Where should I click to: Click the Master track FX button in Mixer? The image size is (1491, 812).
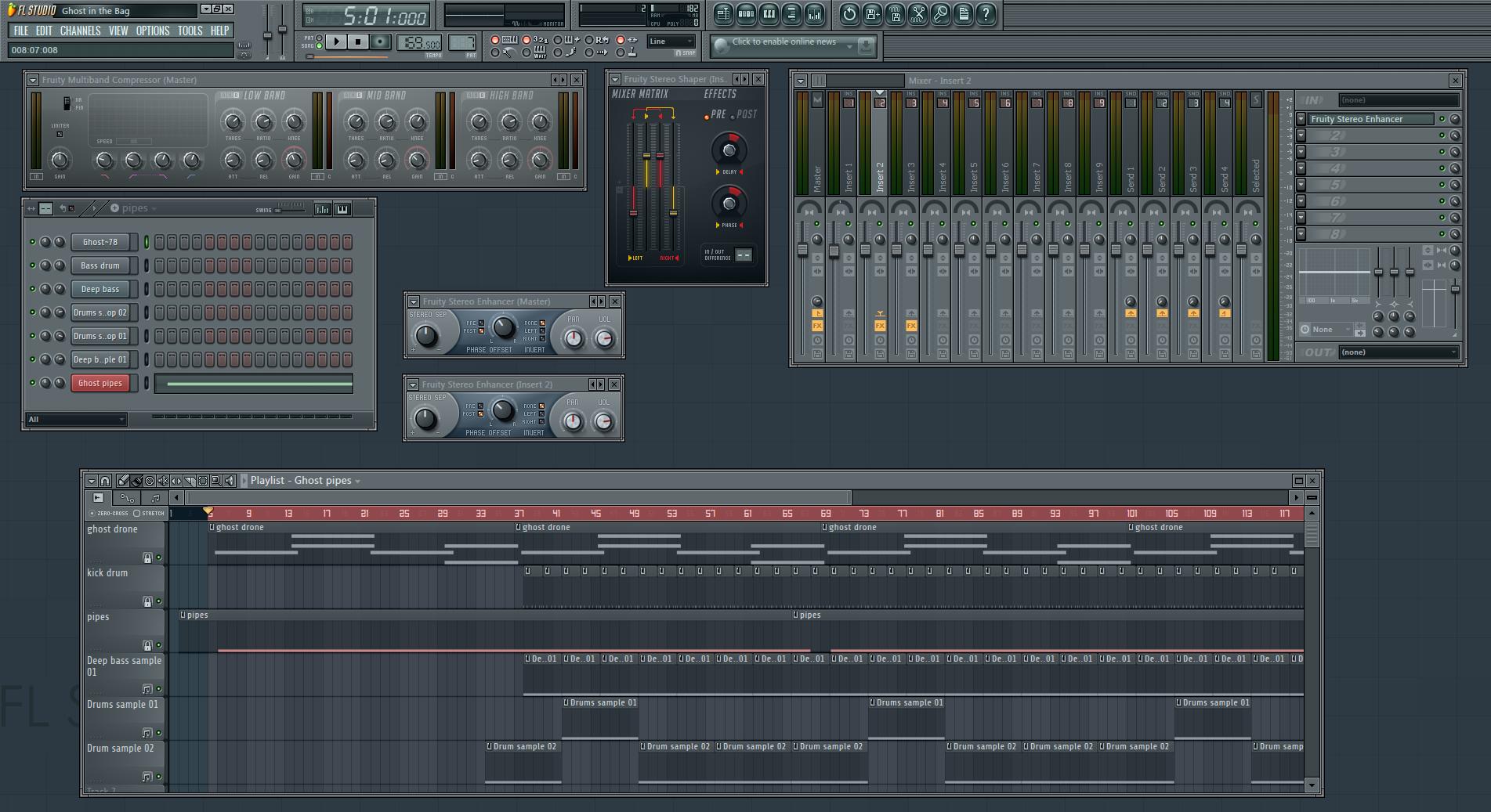817,326
